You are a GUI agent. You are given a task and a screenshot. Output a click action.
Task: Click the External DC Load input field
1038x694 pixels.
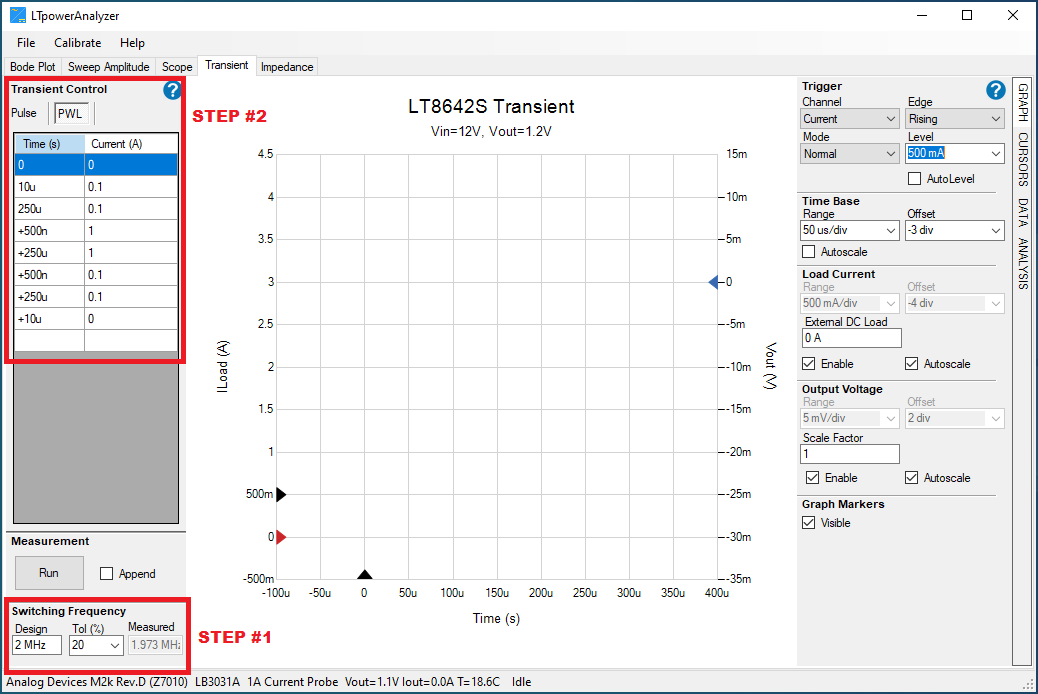pyautogui.click(x=851, y=338)
